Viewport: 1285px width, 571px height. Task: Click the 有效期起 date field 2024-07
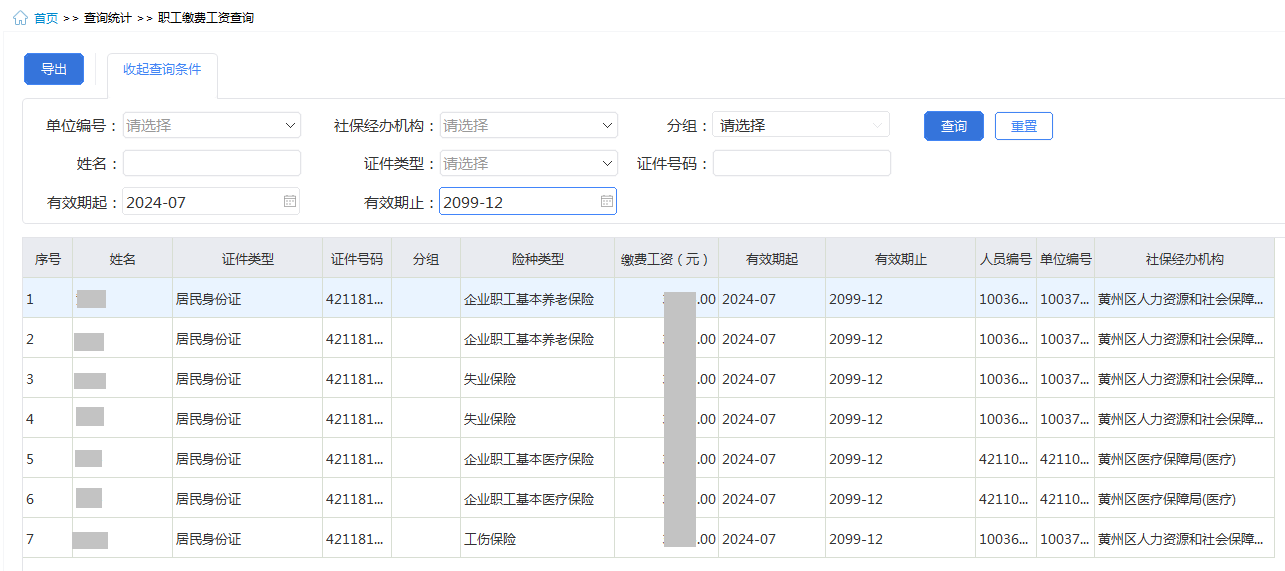tap(211, 201)
